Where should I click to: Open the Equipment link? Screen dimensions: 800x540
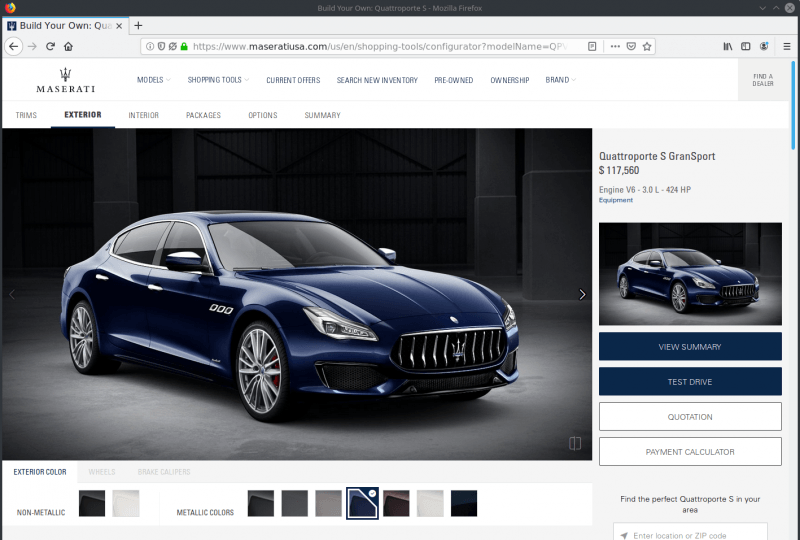[x=616, y=200]
